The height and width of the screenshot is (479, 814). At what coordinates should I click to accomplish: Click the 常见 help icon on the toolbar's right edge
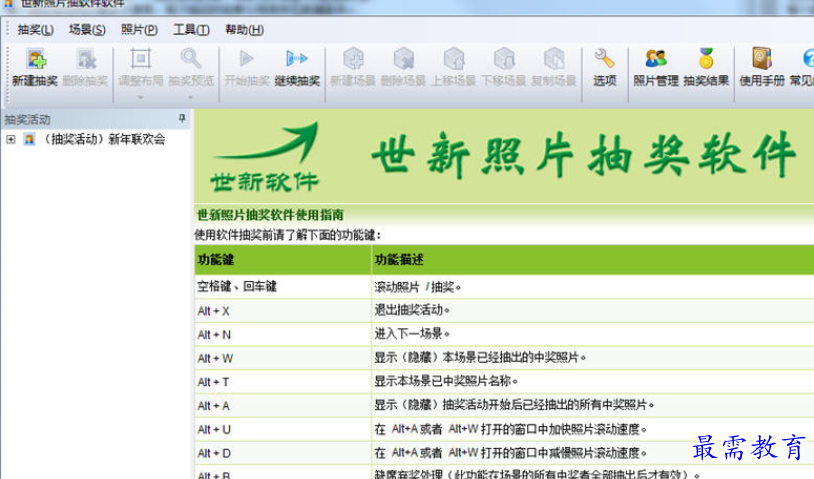[x=807, y=59]
